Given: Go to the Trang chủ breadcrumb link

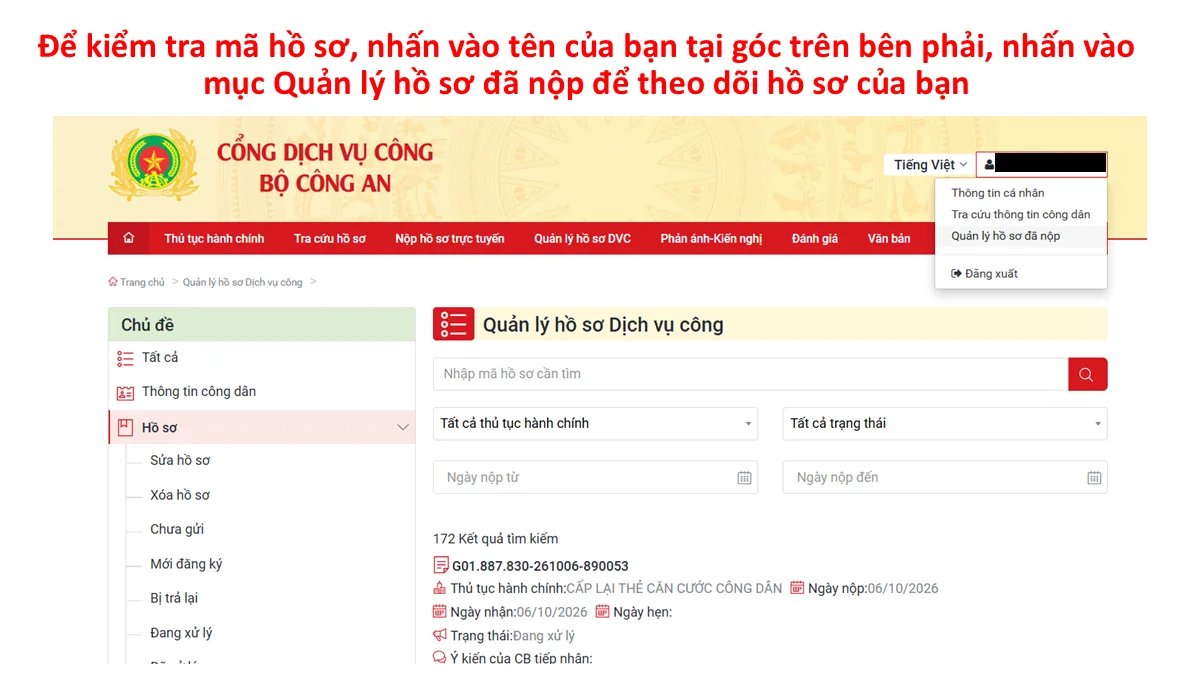Looking at the screenshot, I should point(142,282).
